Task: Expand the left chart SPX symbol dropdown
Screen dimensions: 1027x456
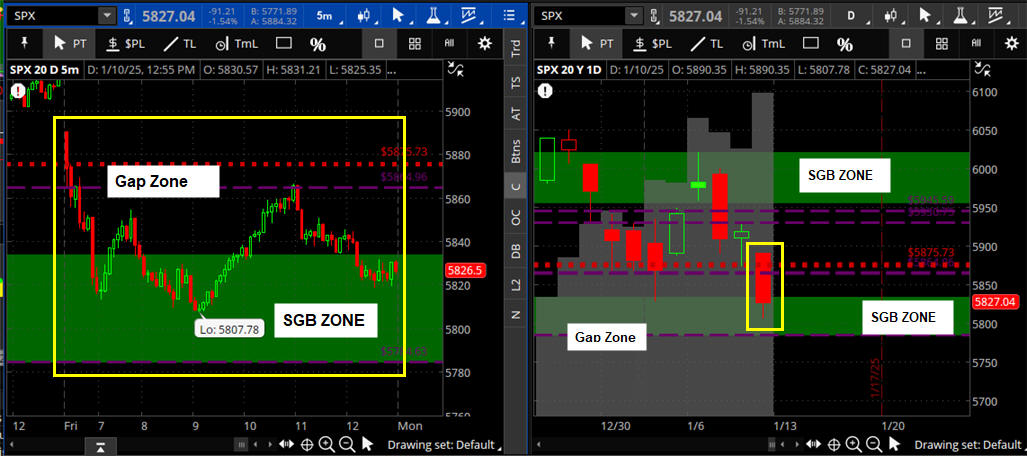Action: click(x=107, y=15)
